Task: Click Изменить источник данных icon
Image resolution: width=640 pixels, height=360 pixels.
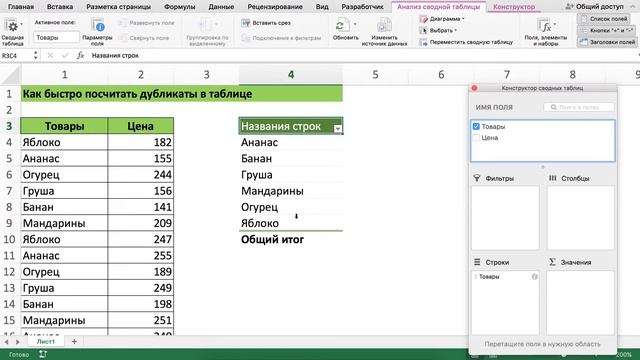Action: coord(384,25)
